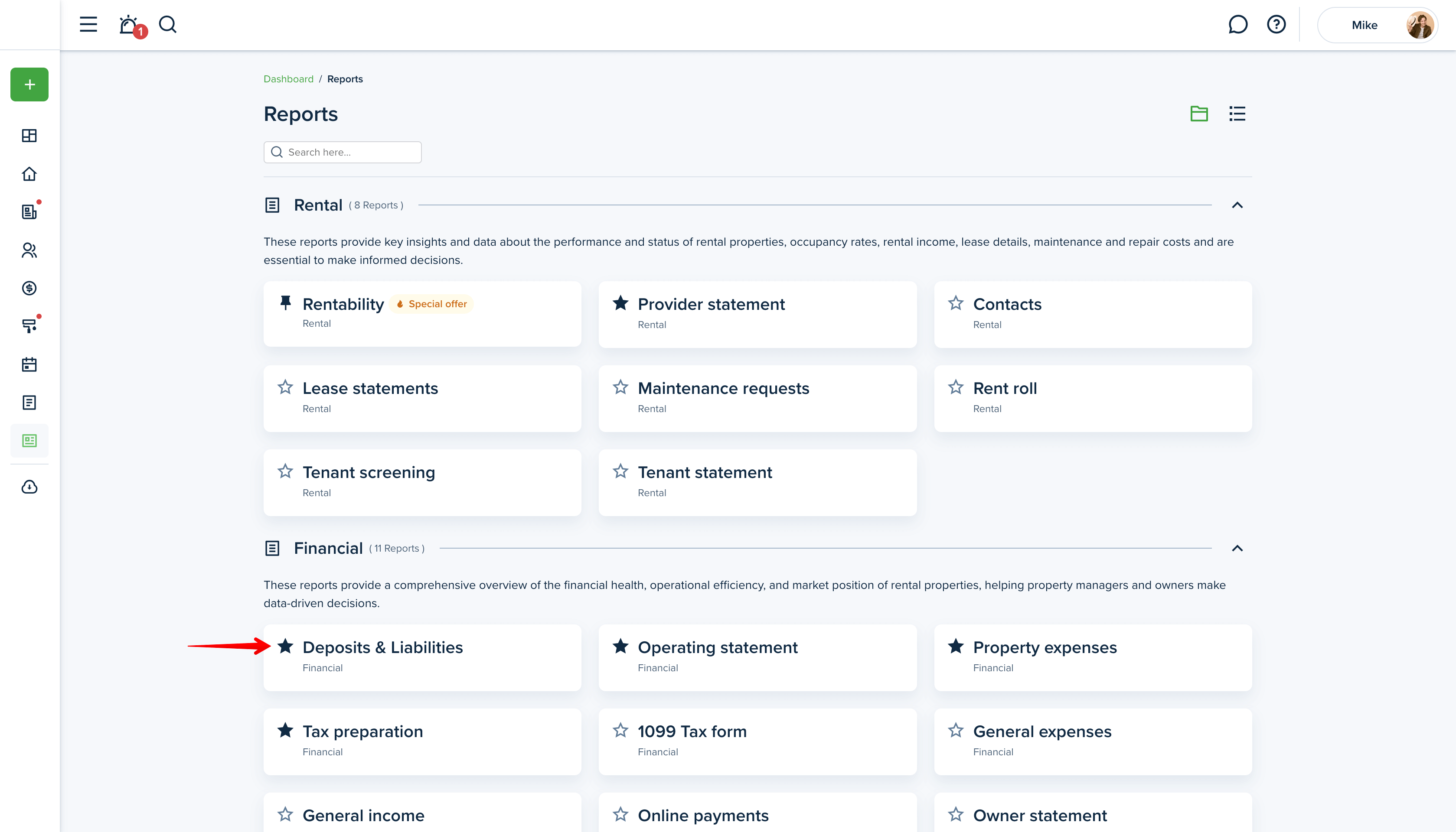Screen dimensions: 1456x832
Task: Unfavorite the Deposits & Liabilities star
Action: 285,646
